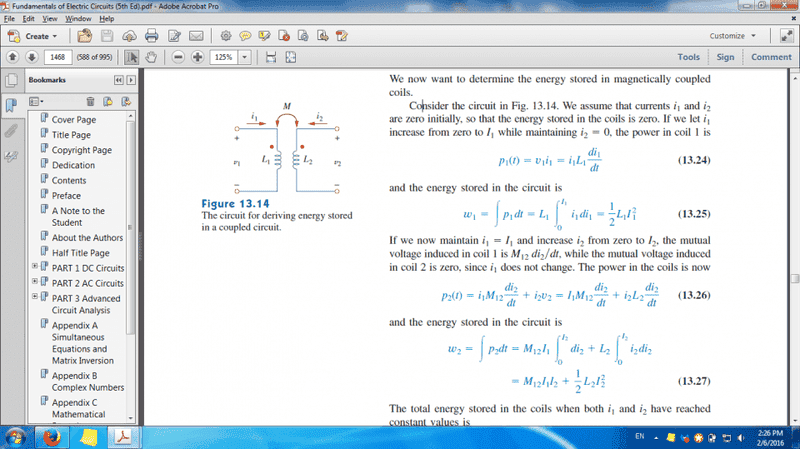
Task: Toggle the Bookmarks navigation panel icon
Action: tap(11, 105)
